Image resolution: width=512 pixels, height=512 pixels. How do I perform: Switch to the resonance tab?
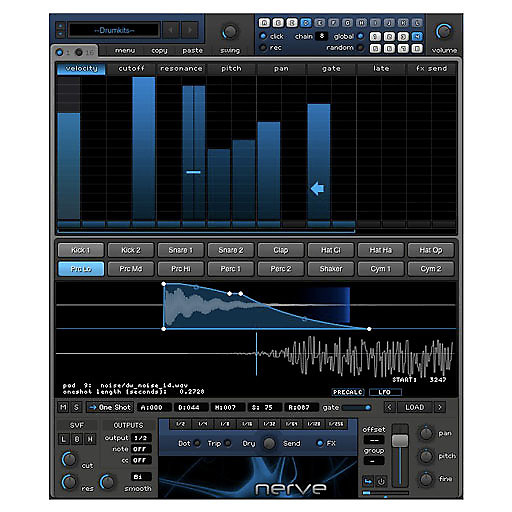181,69
